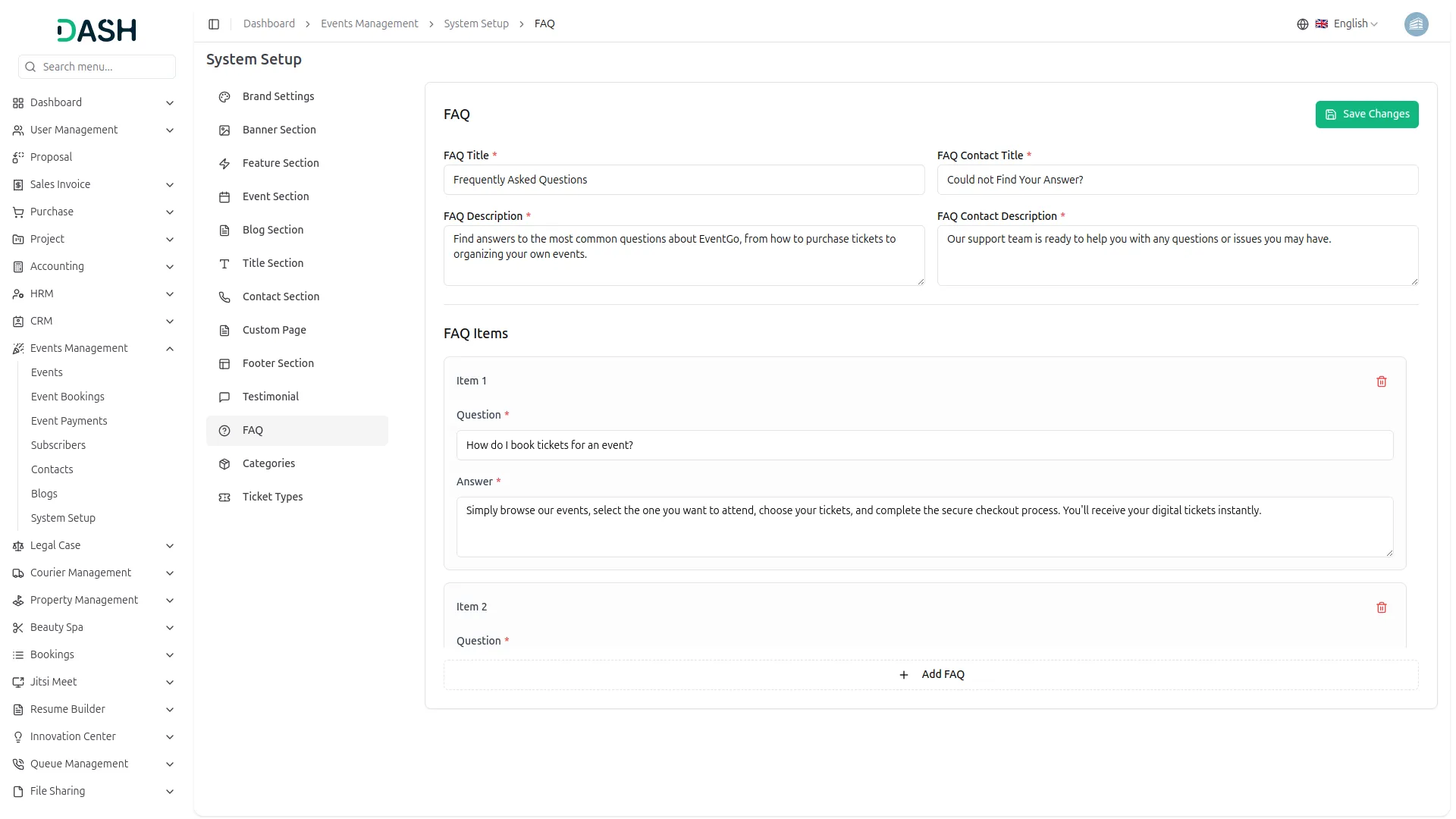
Task: Click the Save Changes button
Action: (x=1366, y=115)
